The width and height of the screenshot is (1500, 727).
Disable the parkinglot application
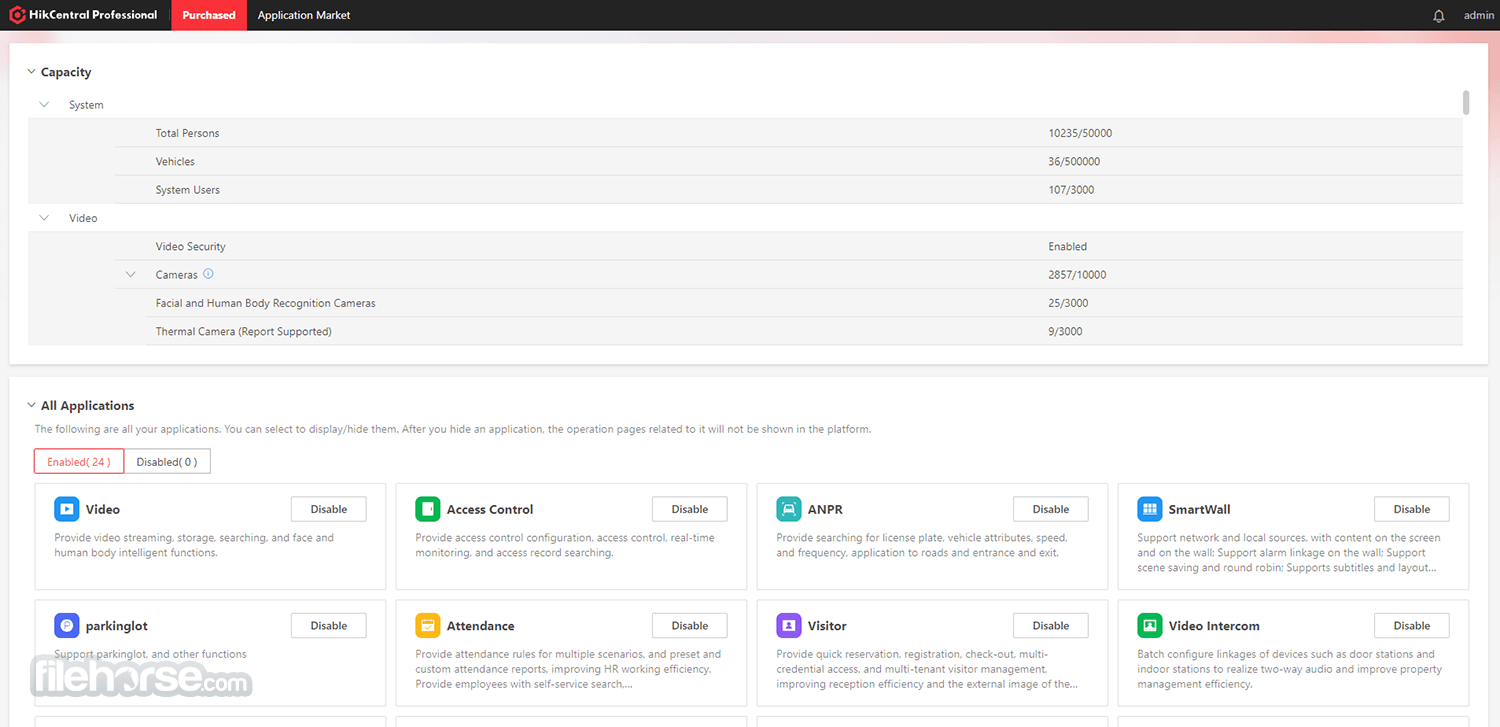[x=329, y=626]
